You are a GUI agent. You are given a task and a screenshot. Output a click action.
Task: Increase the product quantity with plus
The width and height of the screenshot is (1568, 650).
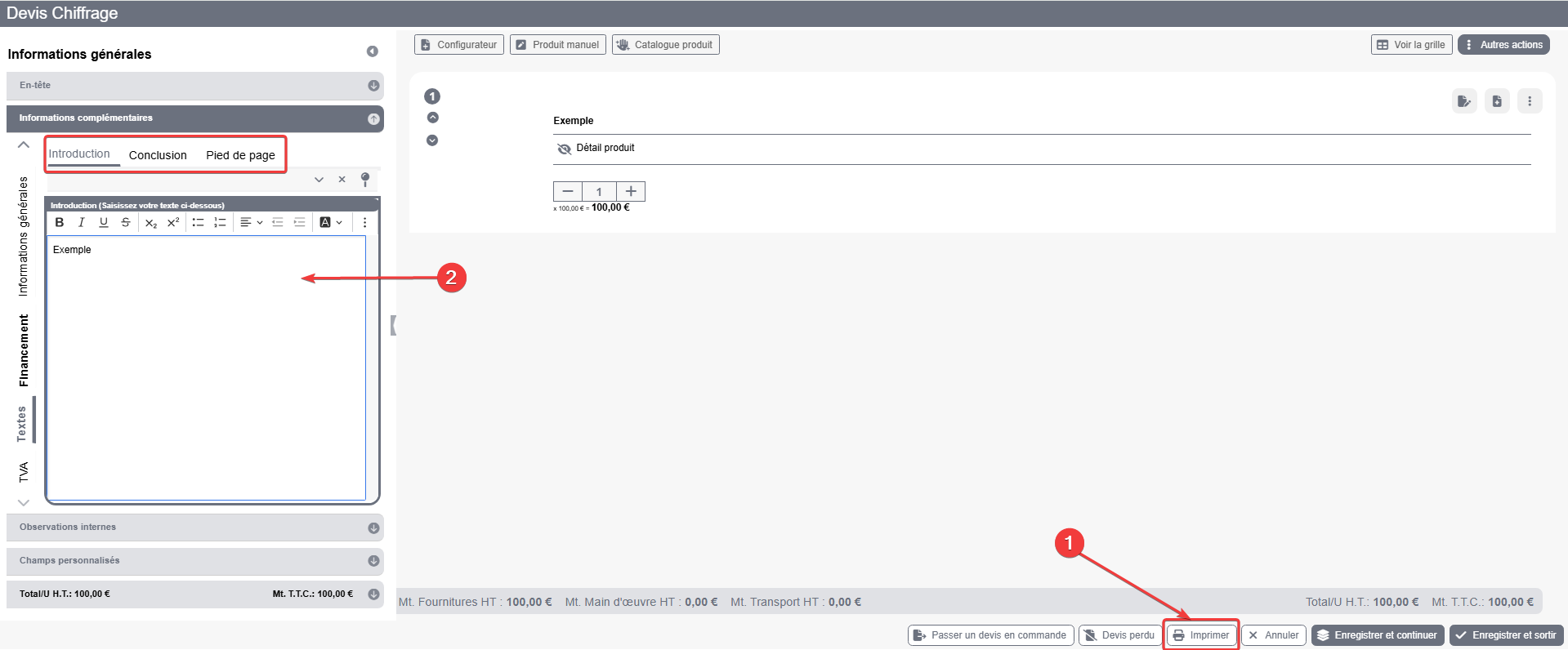point(631,191)
